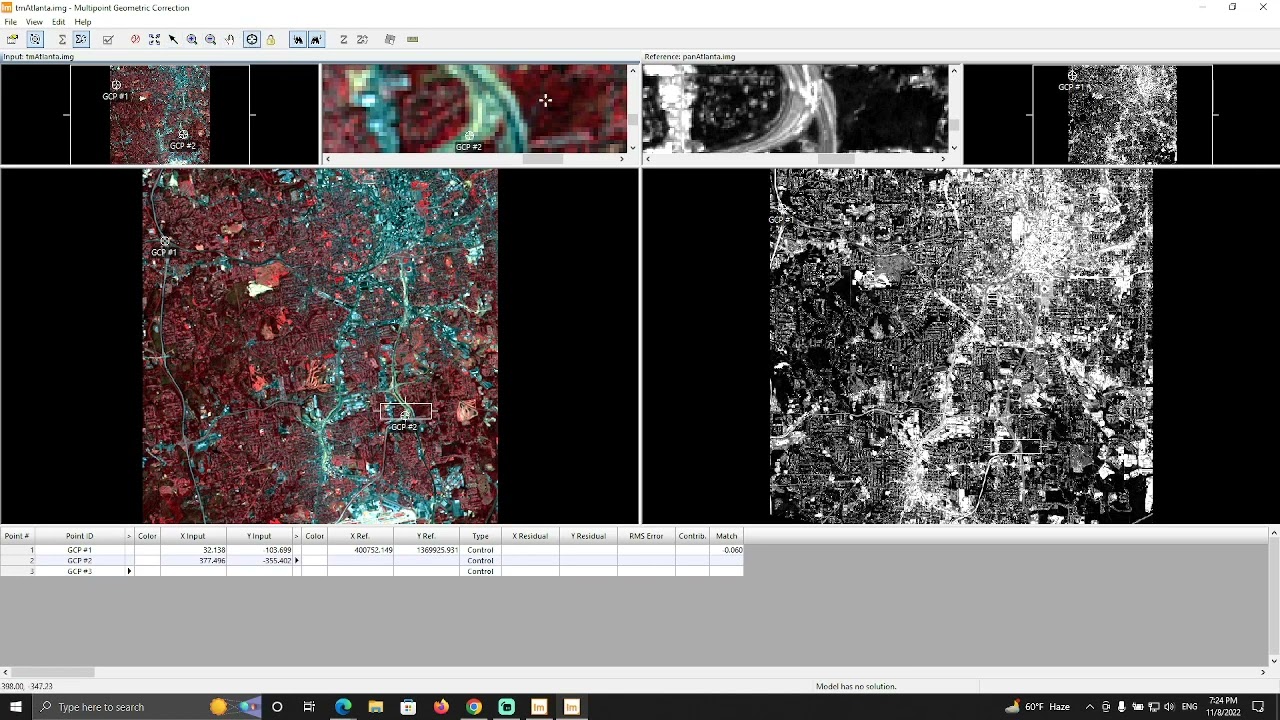The width and height of the screenshot is (1280, 720).
Task: Click the checkmark toolbar icon
Action: tap(108, 40)
